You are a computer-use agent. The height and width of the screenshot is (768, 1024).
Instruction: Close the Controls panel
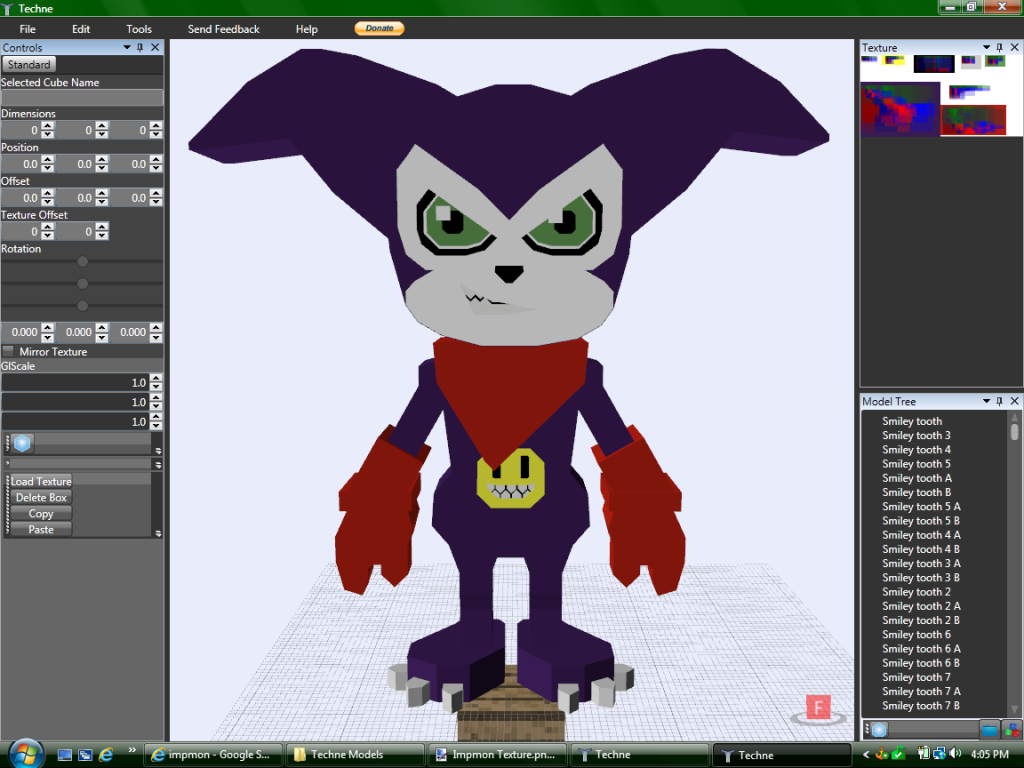(155, 48)
